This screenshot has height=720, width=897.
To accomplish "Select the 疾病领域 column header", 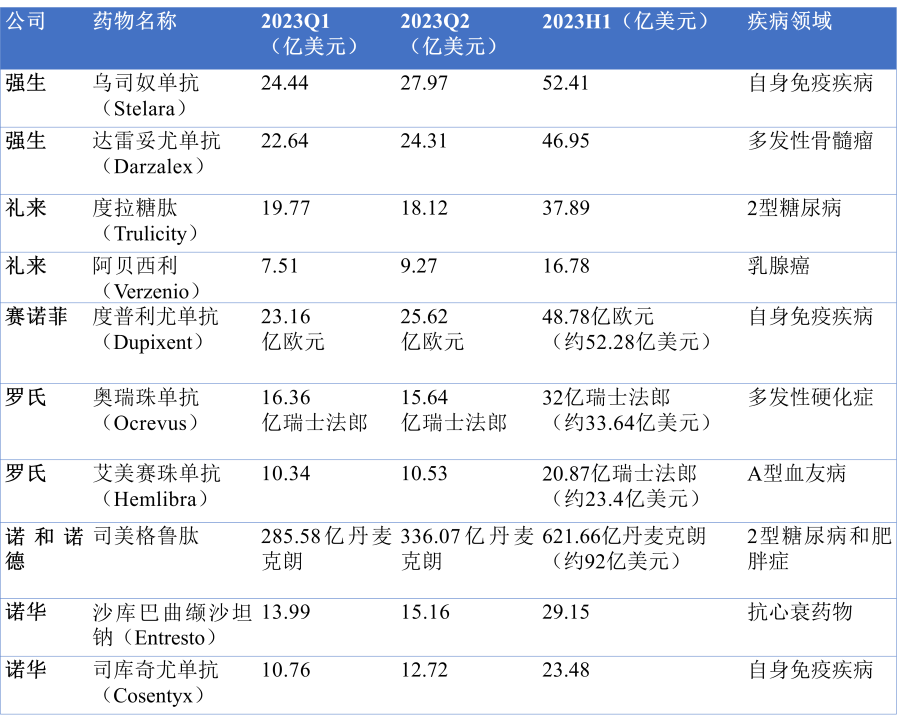I will [x=789, y=22].
